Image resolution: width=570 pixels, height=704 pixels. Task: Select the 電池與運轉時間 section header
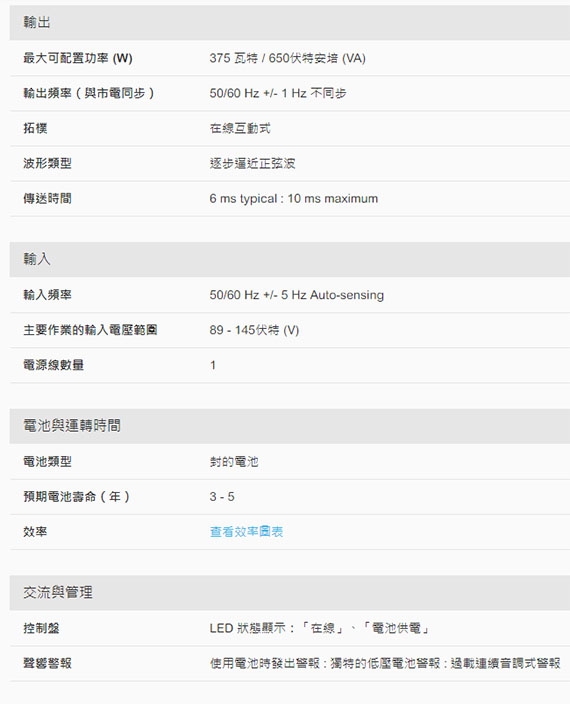(x=289, y=426)
